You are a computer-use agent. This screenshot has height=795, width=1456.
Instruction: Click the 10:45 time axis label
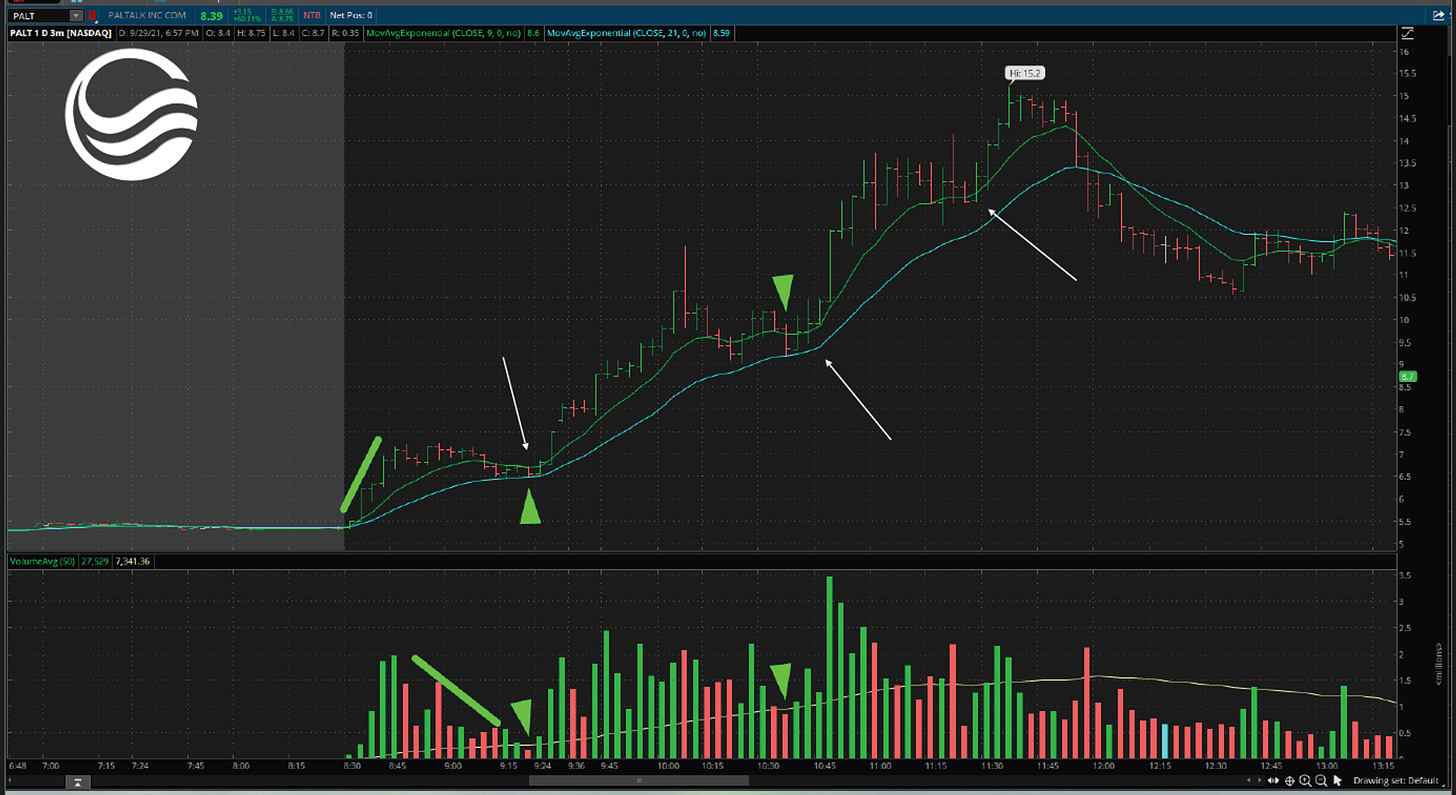pos(824,766)
